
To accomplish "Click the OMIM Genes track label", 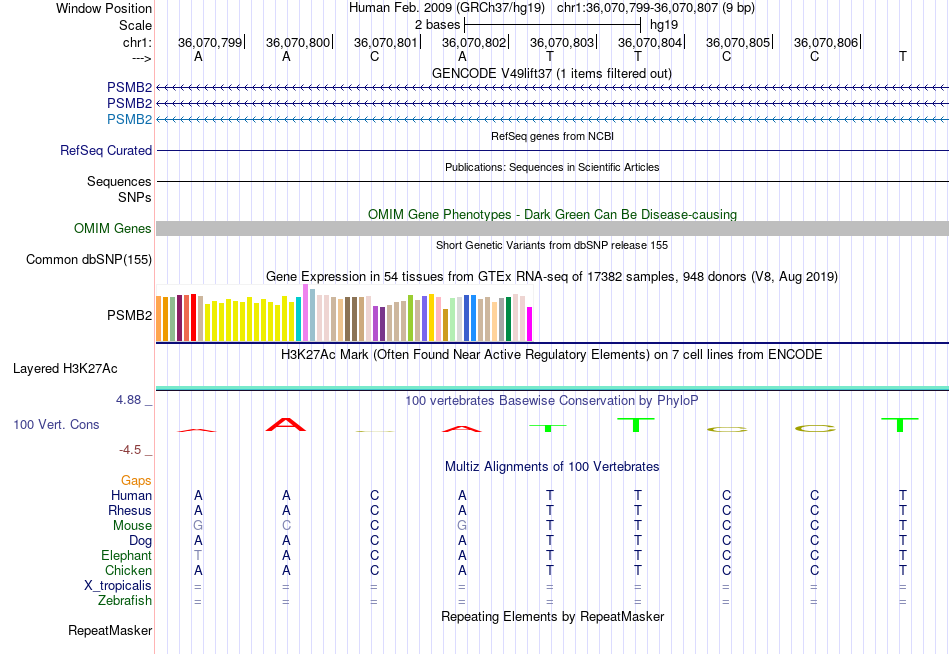I will (x=112, y=229).
